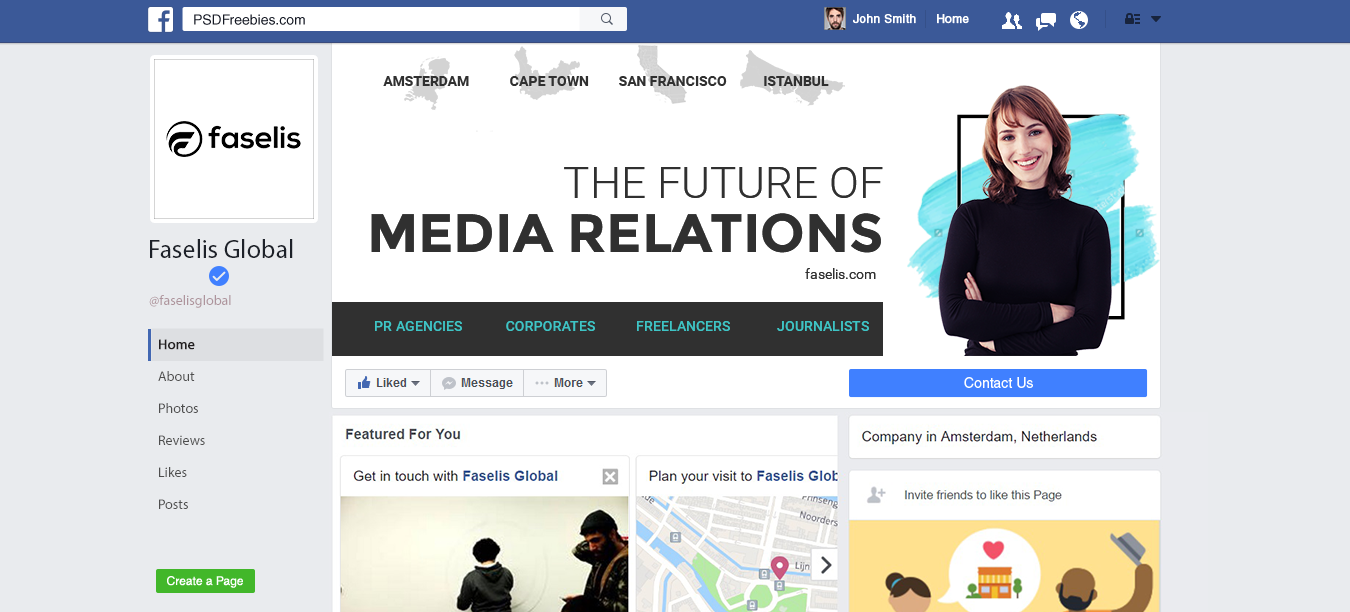Click the search magnifier icon
The image size is (1350, 612).
pos(606,19)
